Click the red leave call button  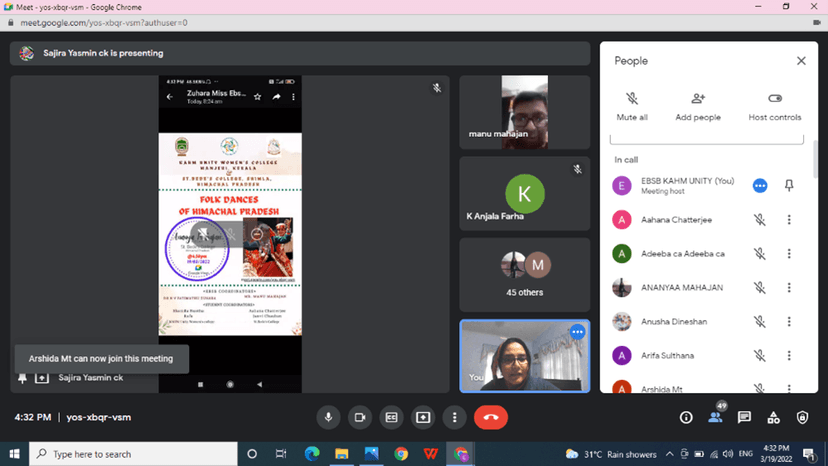coord(491,417)
